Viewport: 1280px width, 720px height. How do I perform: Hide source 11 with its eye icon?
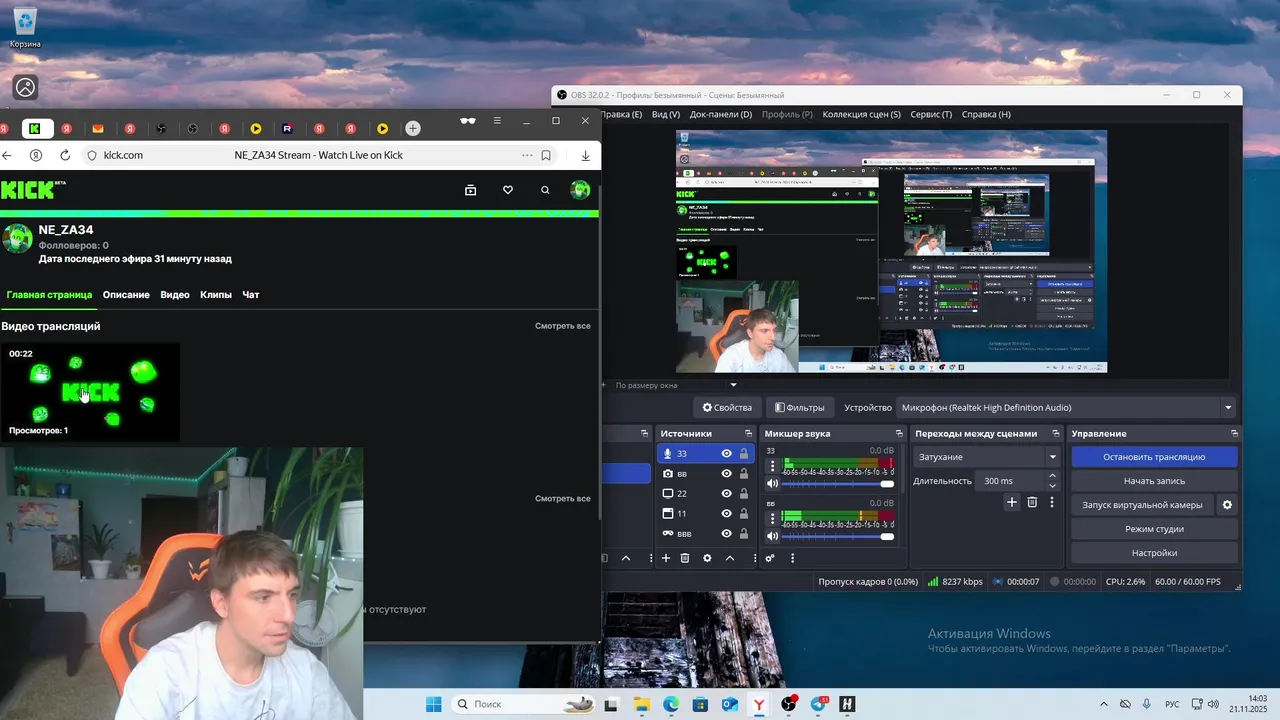click(727, 514)
